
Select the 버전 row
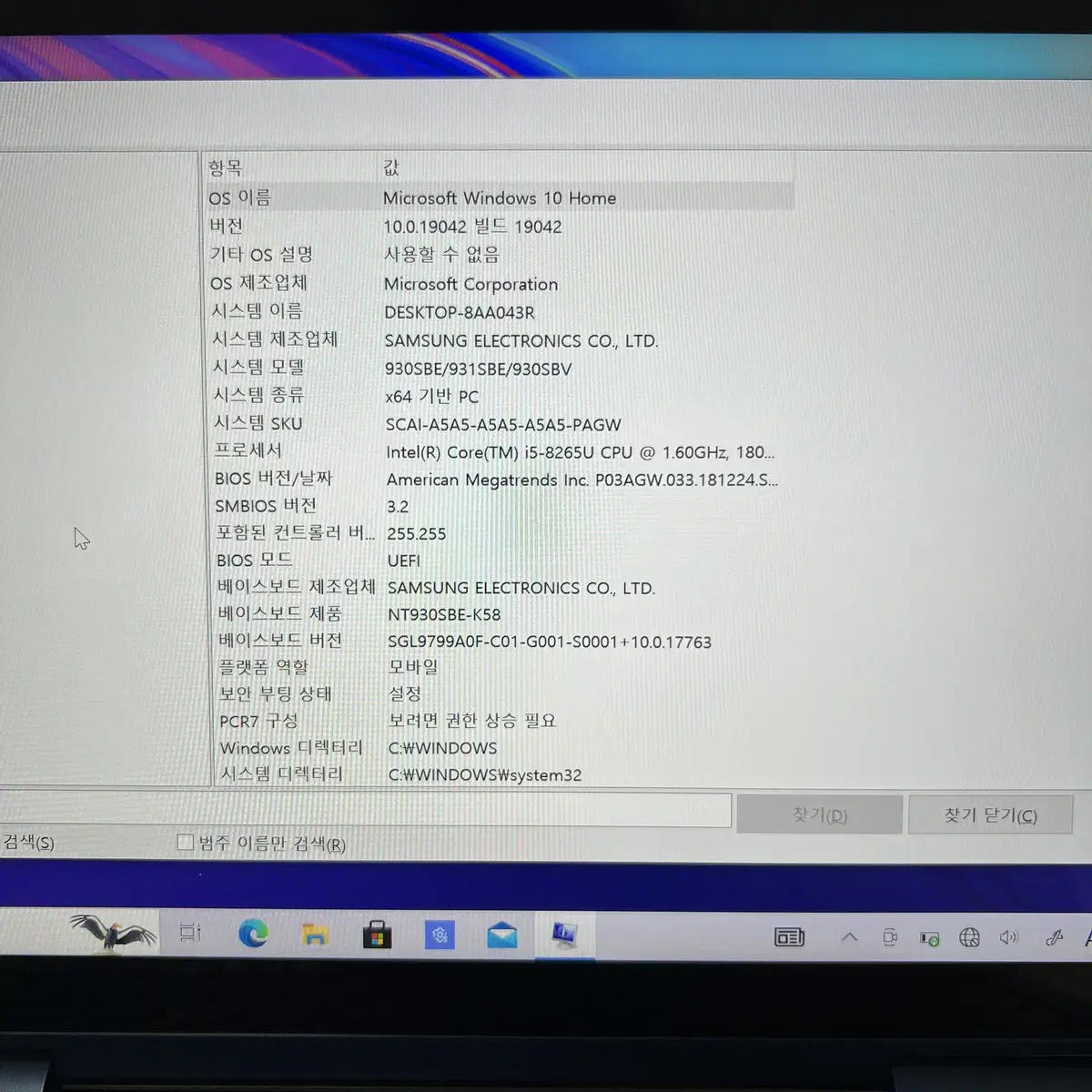500,226
